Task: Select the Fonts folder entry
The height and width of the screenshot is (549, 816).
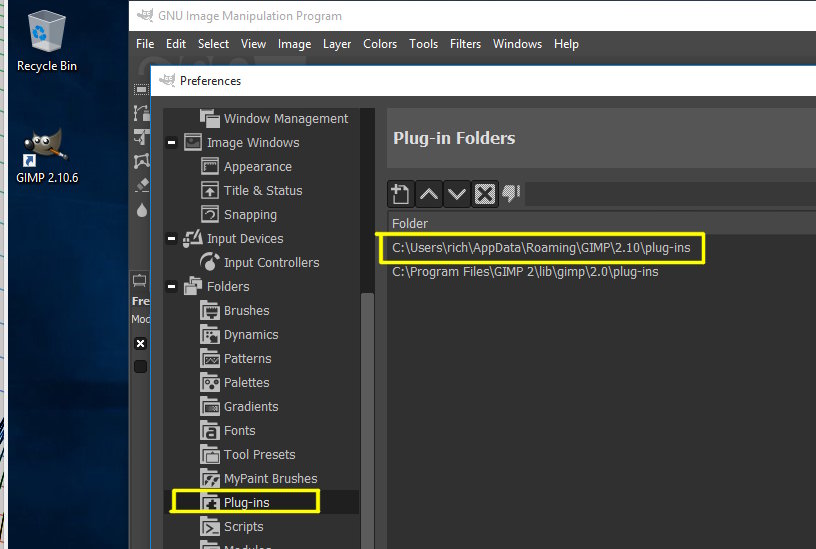Action: 239,430
